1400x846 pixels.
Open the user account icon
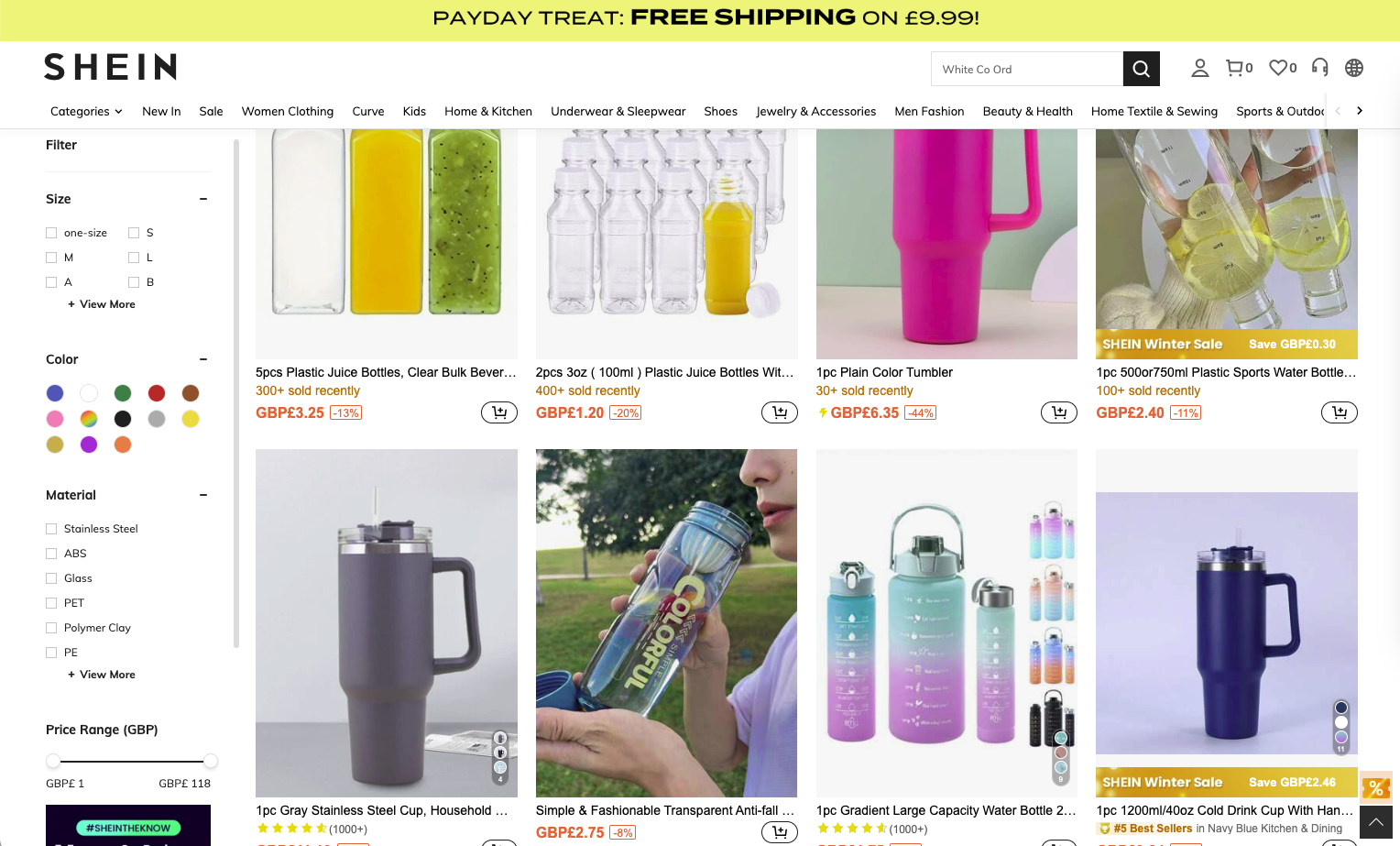(1199, 68)
